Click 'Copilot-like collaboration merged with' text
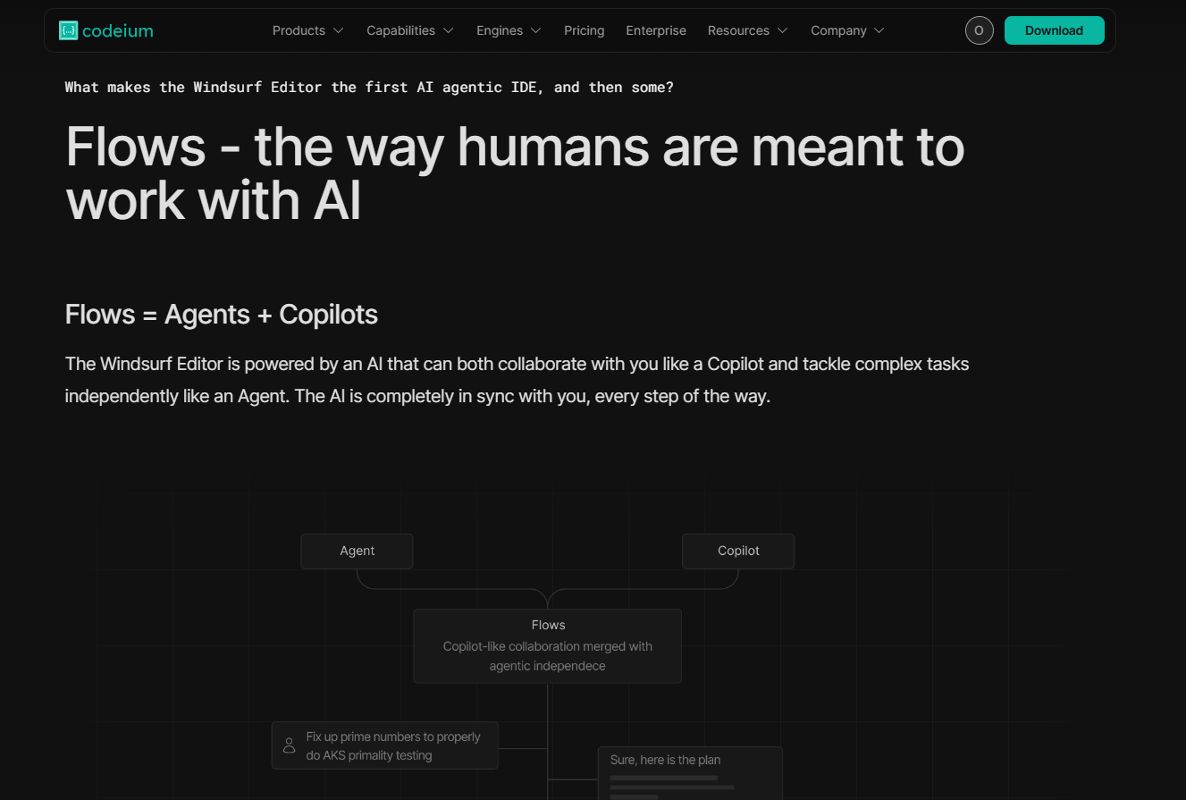Screen dimensions: 1186x800 click(548, 647)
